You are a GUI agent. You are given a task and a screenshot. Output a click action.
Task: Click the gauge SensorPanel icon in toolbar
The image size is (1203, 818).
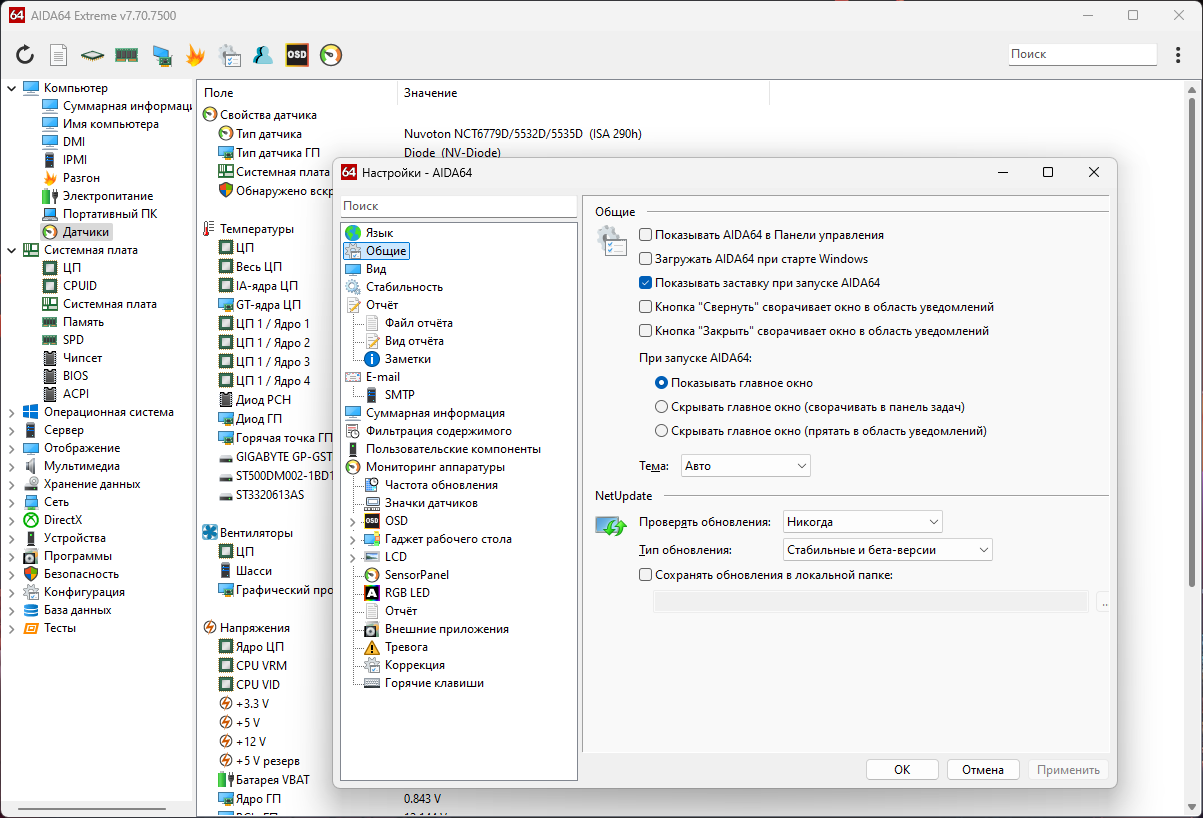pos(331,55)
